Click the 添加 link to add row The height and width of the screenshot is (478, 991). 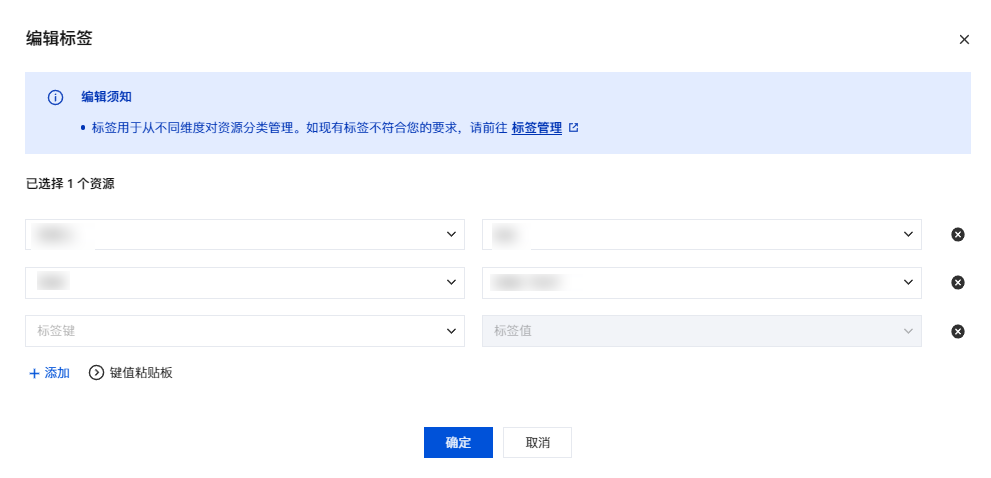coord(57,373)
